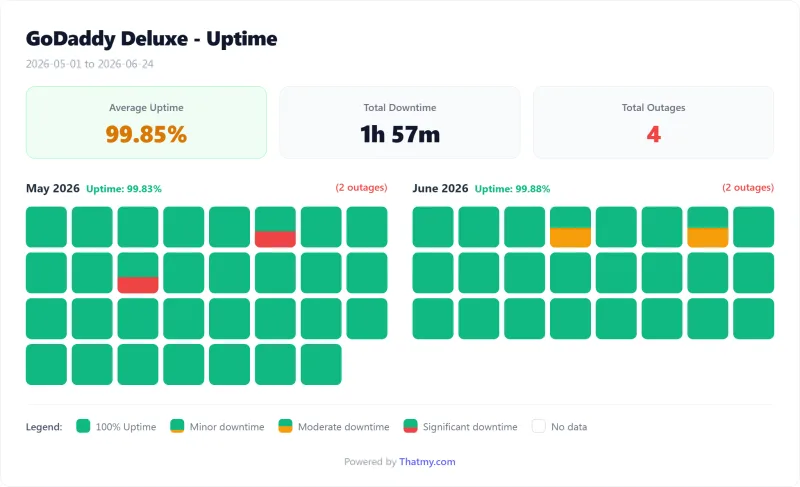Image resolution: width=800 pixels, height=487 pixels.
Task: Click the Minor downtime legend text
Action: point(227,427)
